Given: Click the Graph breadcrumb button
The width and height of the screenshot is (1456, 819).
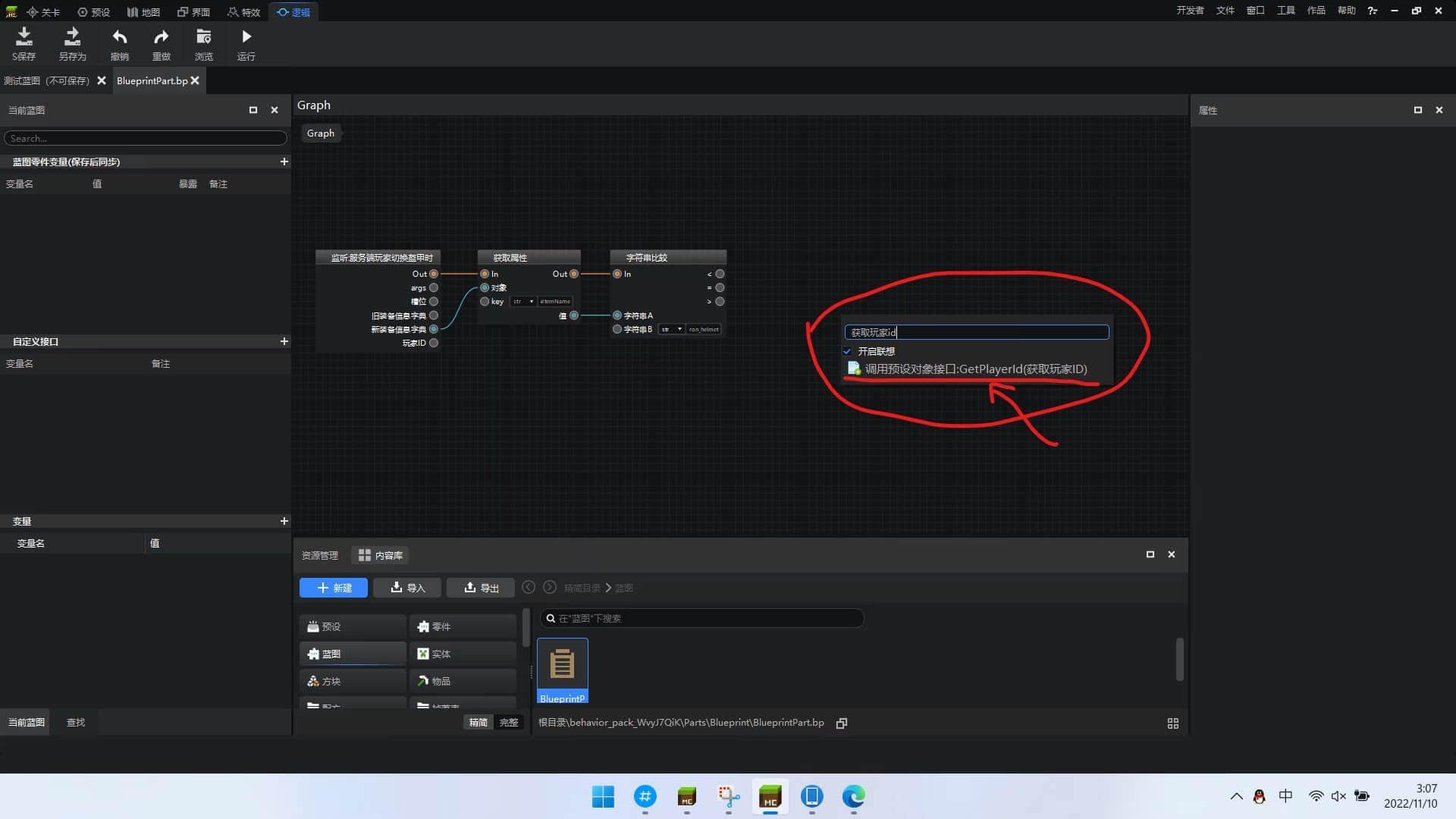Looking at the screenshot, I should tap(321, 133).
